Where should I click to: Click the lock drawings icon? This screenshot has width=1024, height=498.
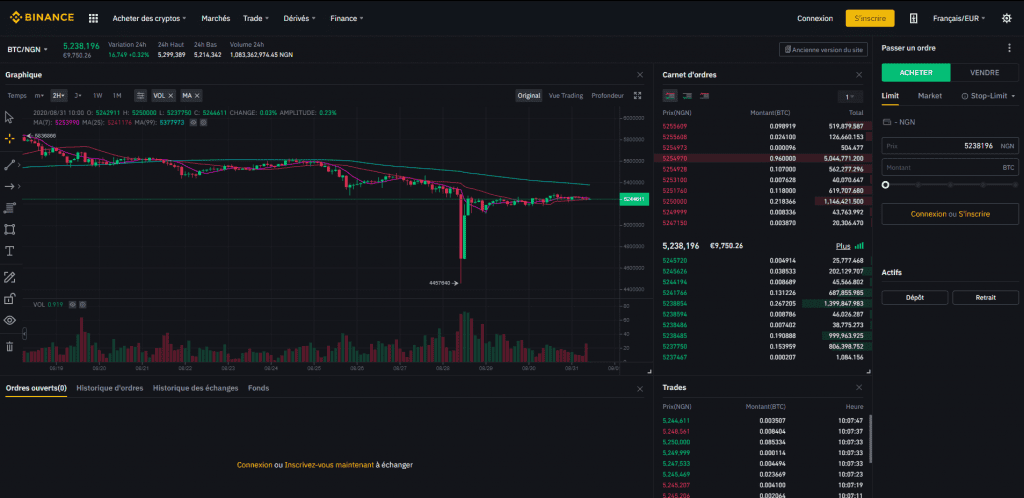(9, 299)
